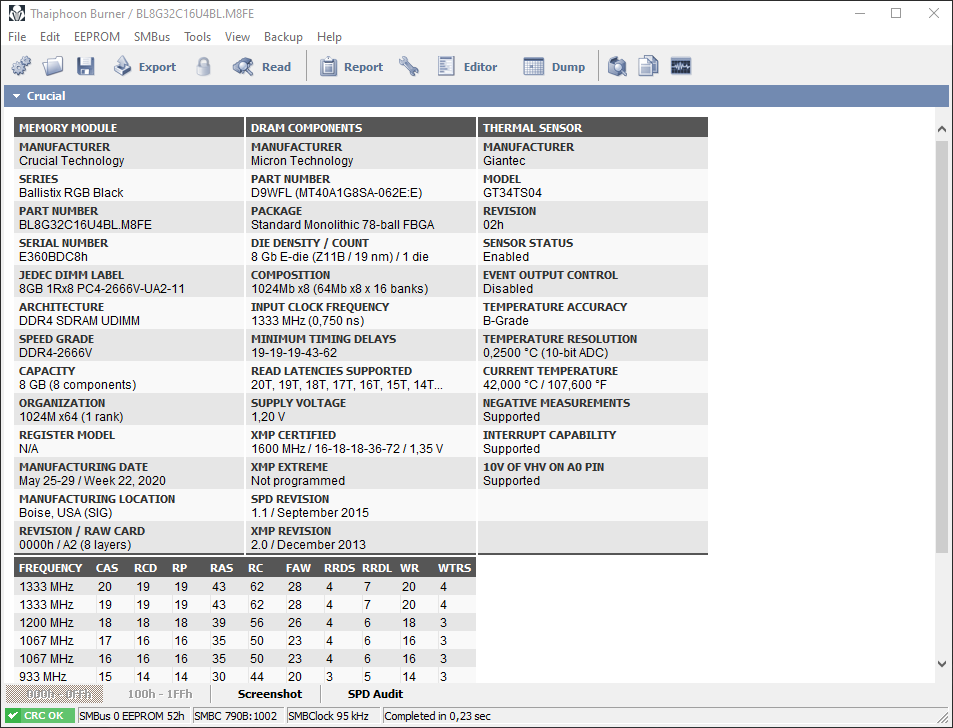953x728 pixels.
Task: Click the wrench tools icon
Action: (x=408, y=66)
